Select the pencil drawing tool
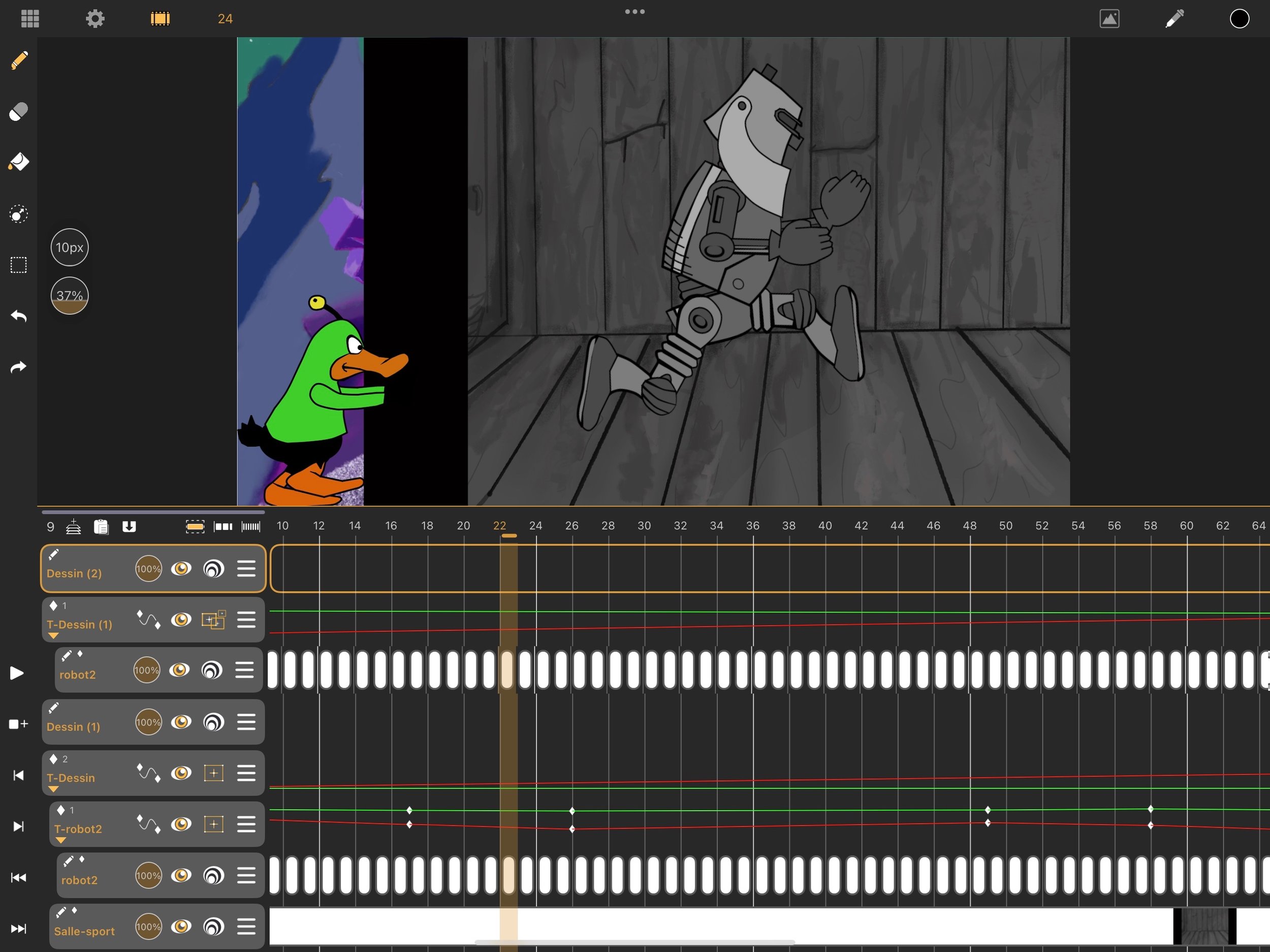Screen dimensions: 1270x952 click(19, 60)
